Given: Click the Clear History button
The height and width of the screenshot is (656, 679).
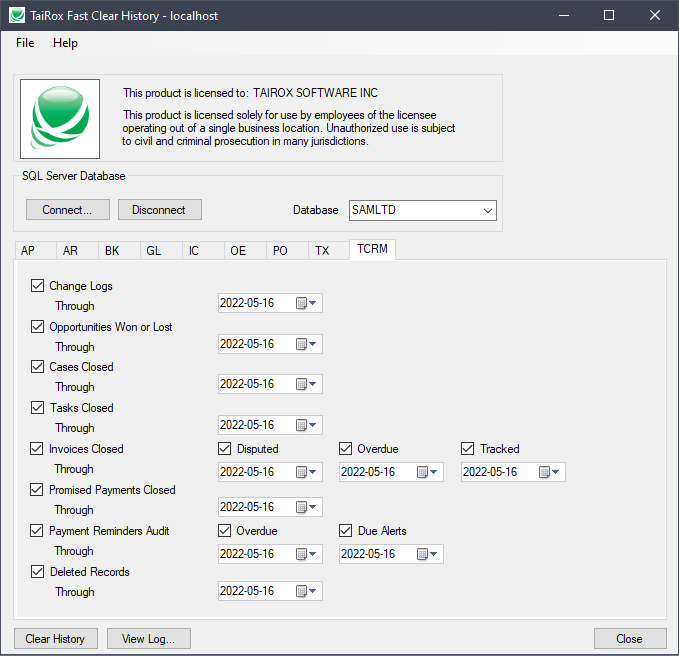Looking at the screenshot, I should [55, 639].
